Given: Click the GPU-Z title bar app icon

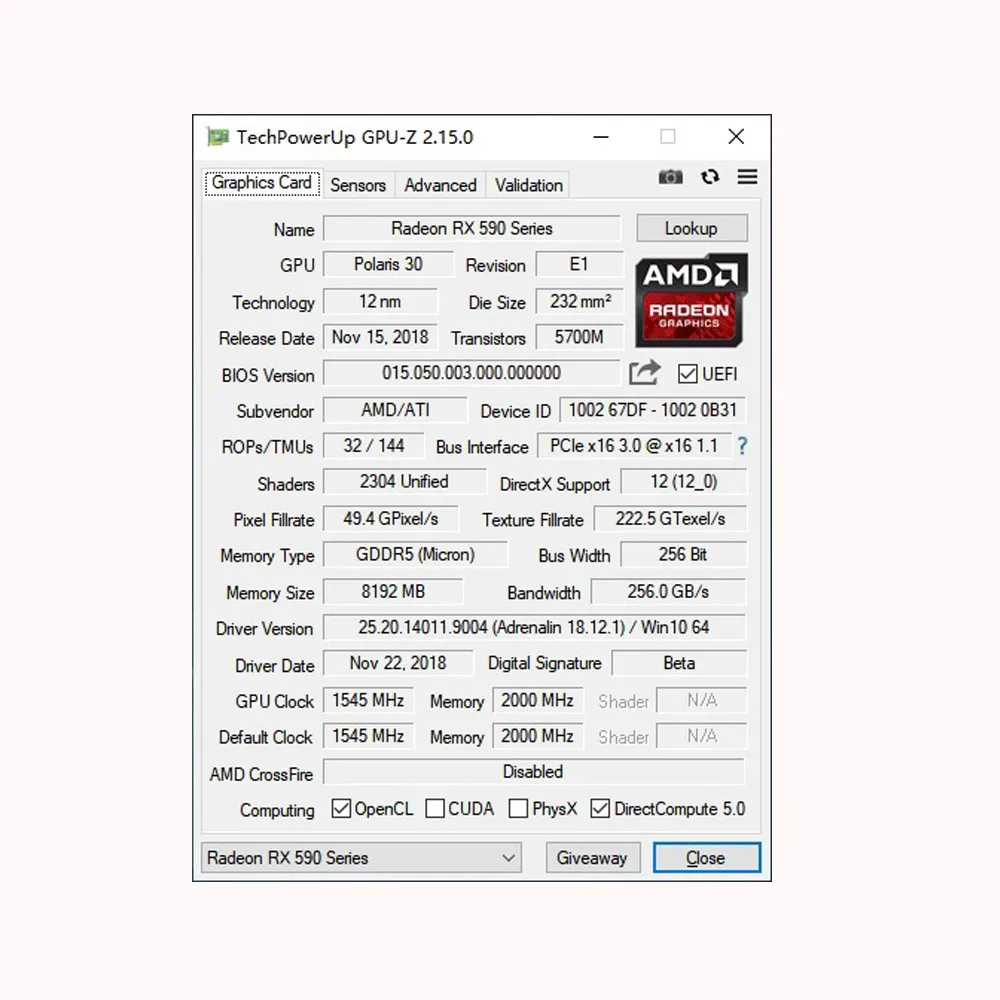Looking at the screenshot, I should click(x=217, y=136).
